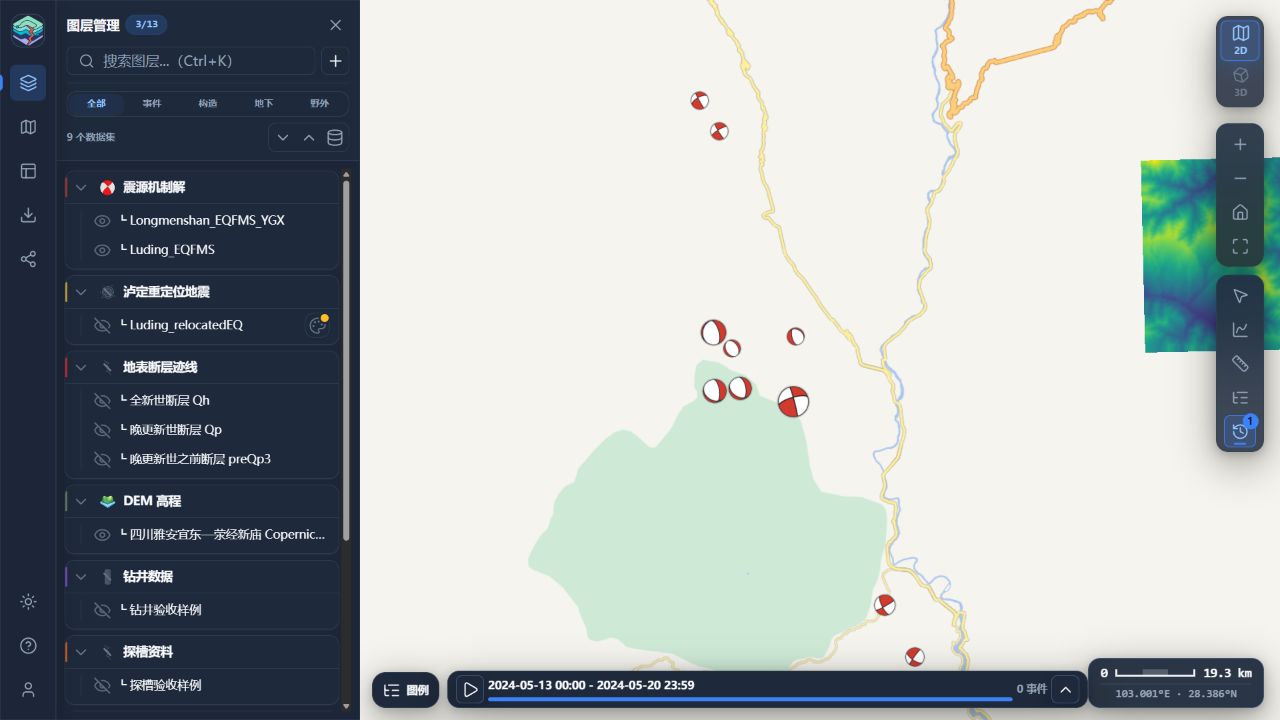Collapse the DEM 高程 group

[81, 501]
